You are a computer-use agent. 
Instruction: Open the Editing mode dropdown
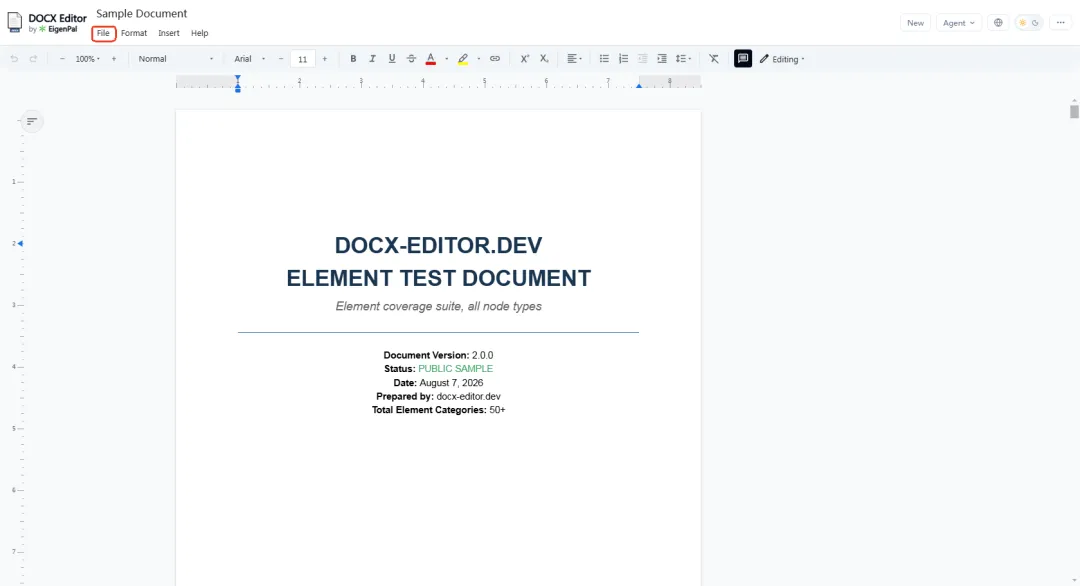782,59
